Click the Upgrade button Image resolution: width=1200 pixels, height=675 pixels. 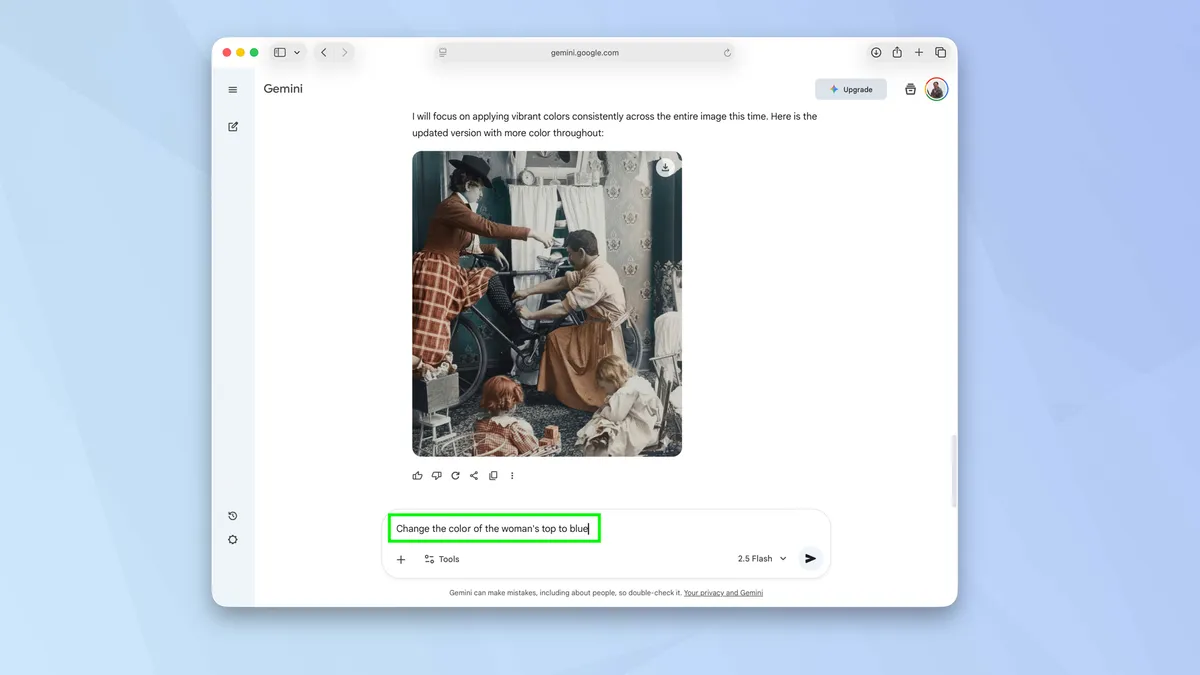[x=850, y=89]
